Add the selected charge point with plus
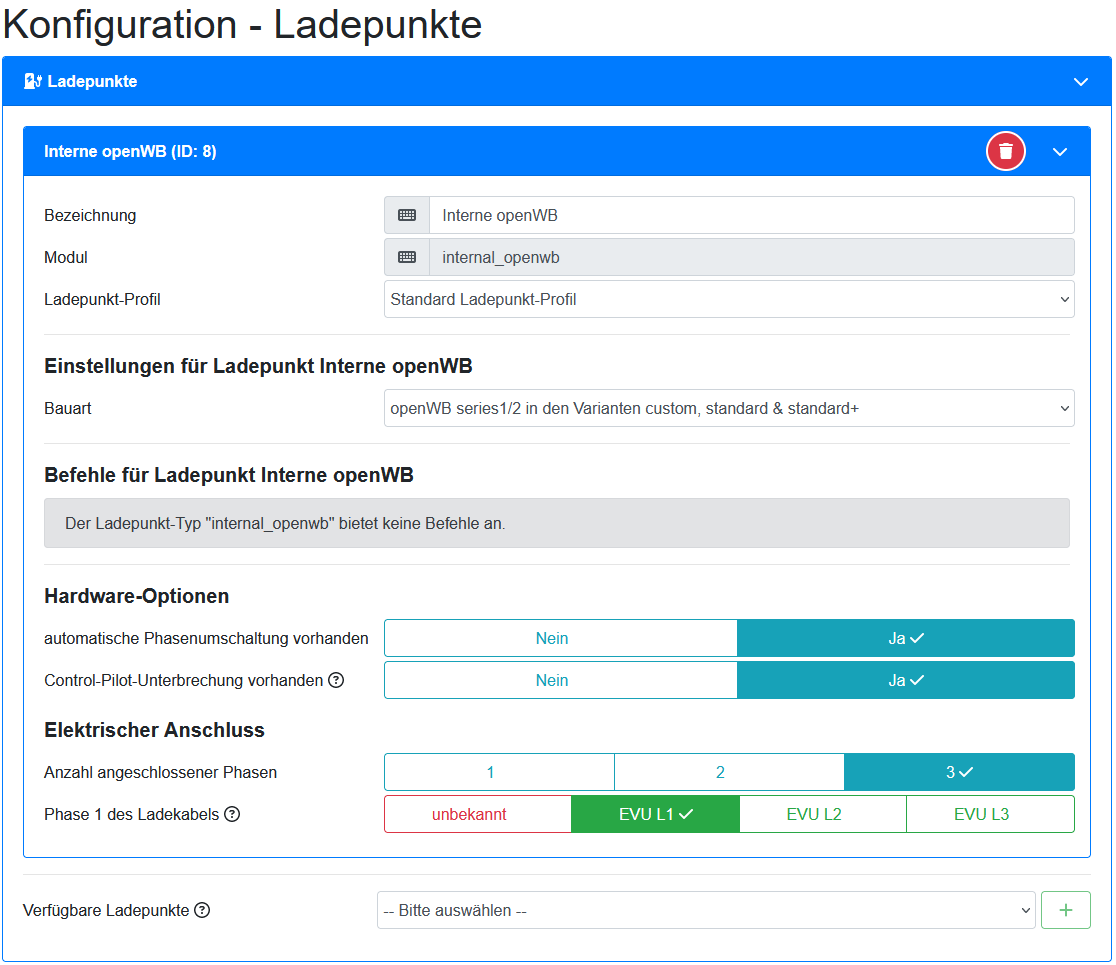Viewport: 1116px width, 965px height. click(1065, 910)
